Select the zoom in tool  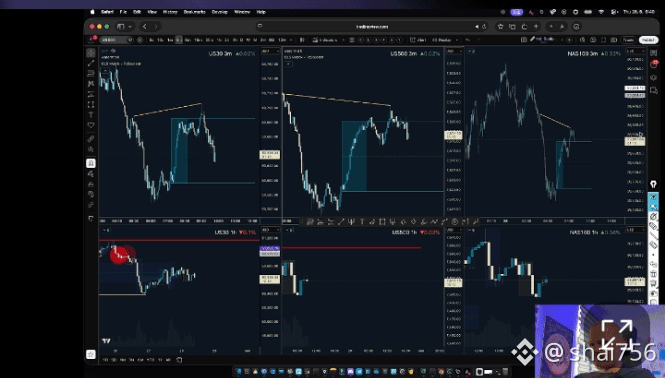(x=91, y=149)
